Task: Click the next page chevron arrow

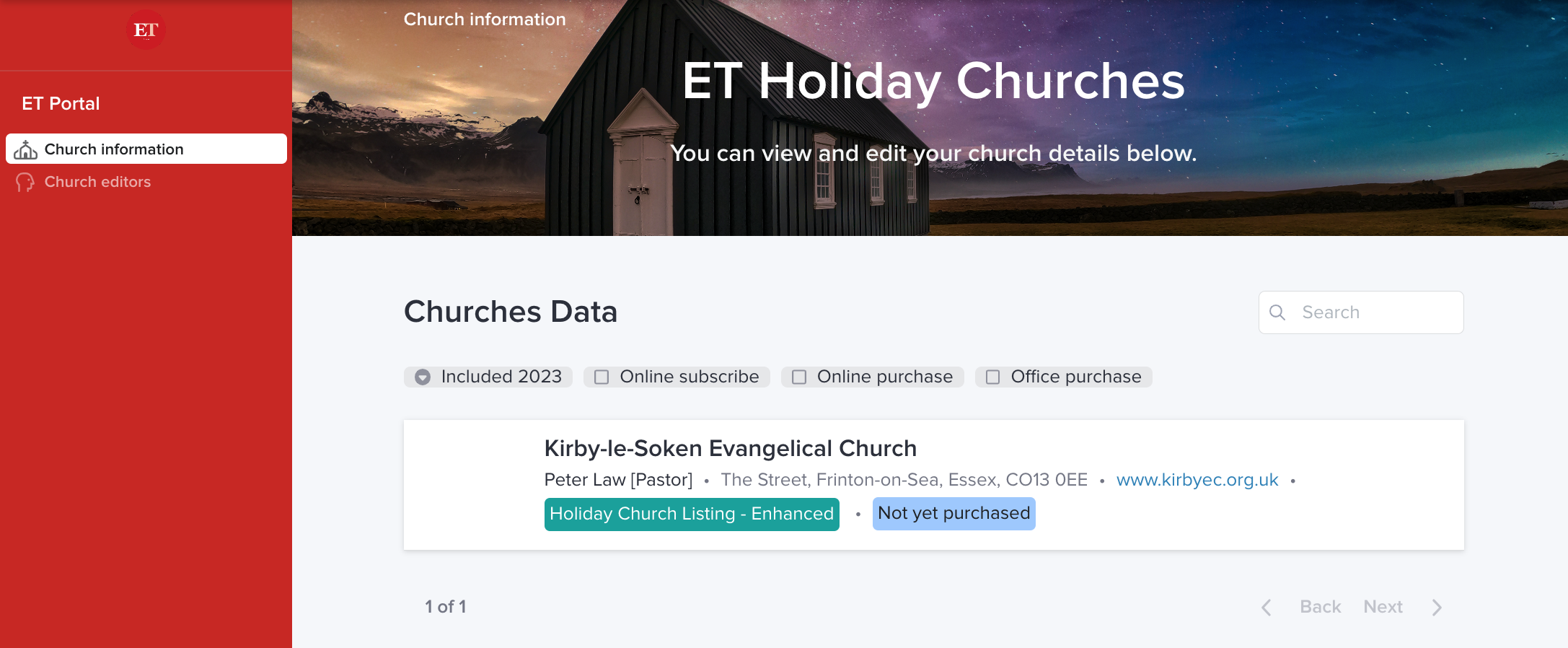Action: click(x=1437, y=608)
